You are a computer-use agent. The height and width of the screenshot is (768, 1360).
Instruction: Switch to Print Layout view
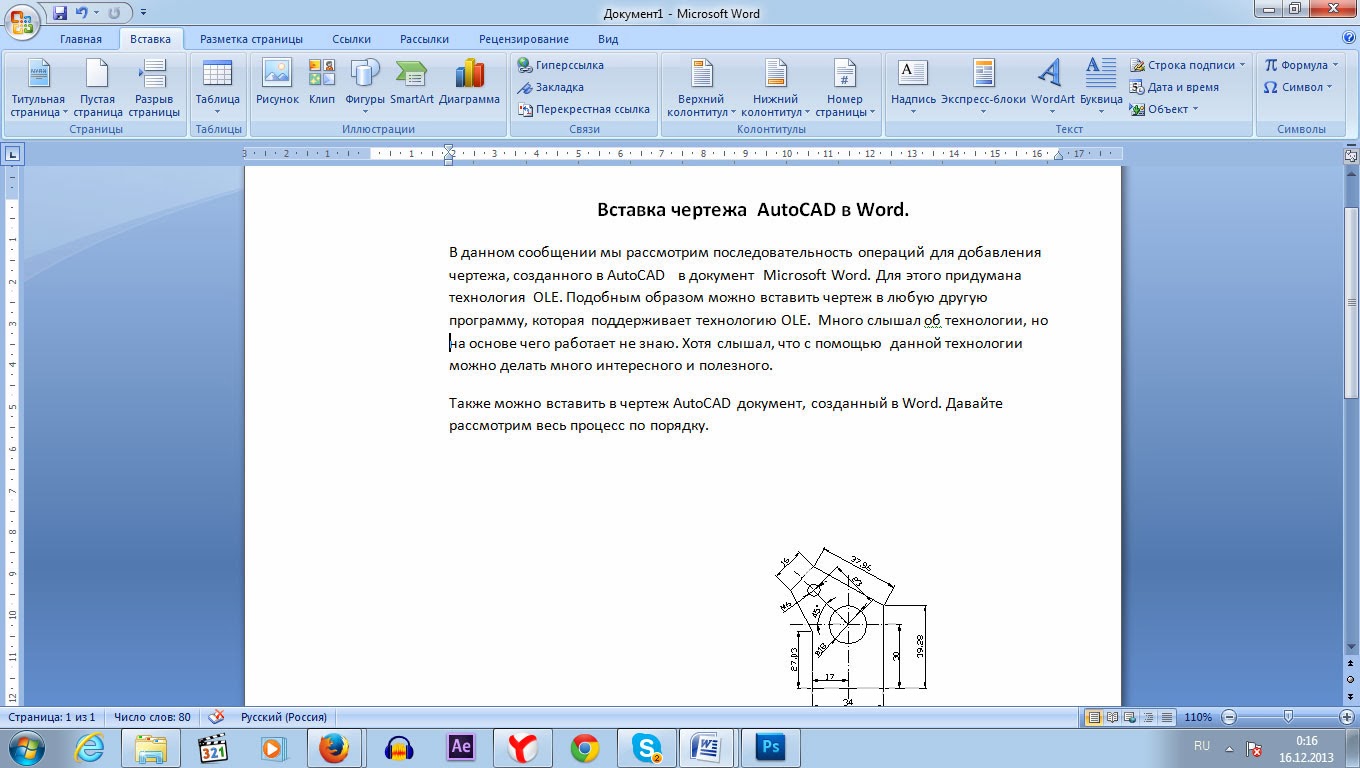(1094, 717)
